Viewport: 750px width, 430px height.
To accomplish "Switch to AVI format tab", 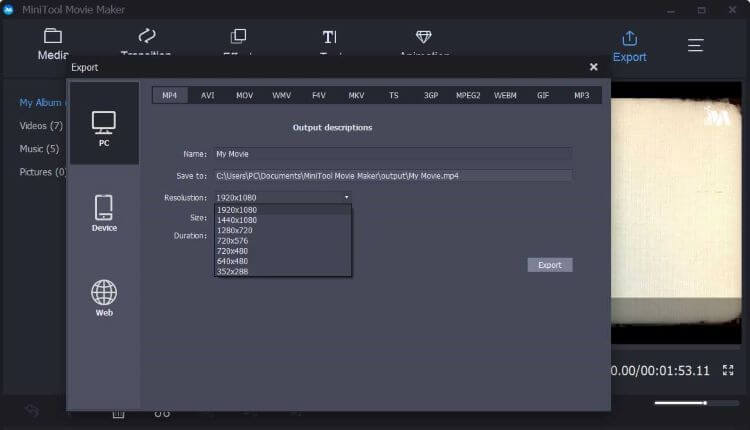I will tap(208, 95).
